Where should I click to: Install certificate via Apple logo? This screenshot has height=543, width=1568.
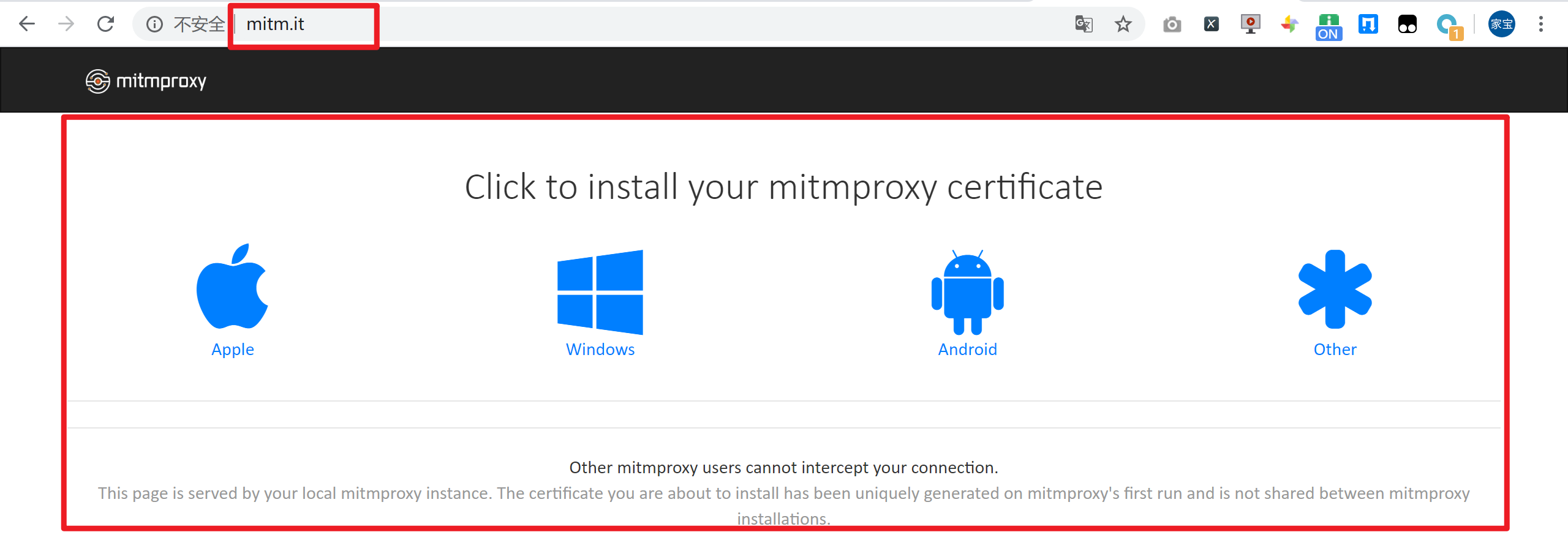[x=233, y=286]
